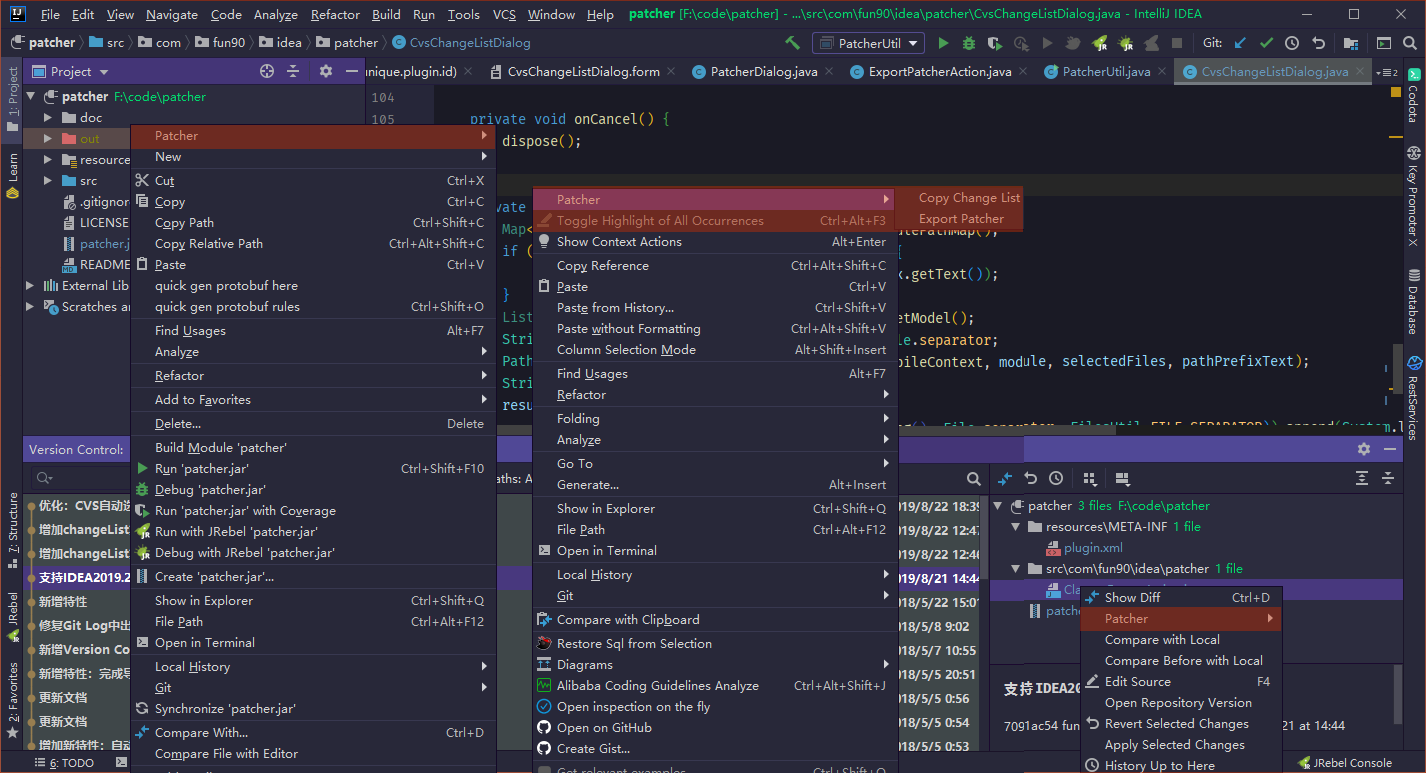The image size is (1426, 773).
Task: Select Build Module 'patcher' menu entry
Action: pos(313,448)
